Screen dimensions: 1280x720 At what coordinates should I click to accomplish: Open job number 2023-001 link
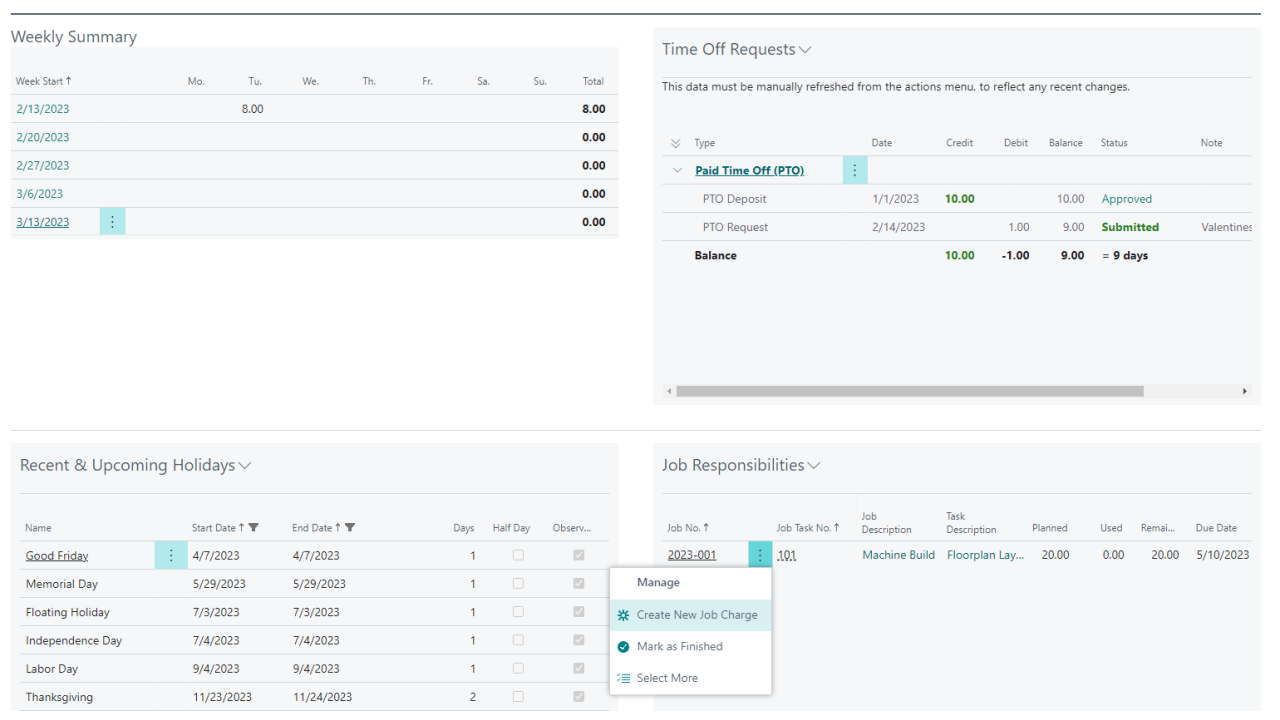(692, 555)
